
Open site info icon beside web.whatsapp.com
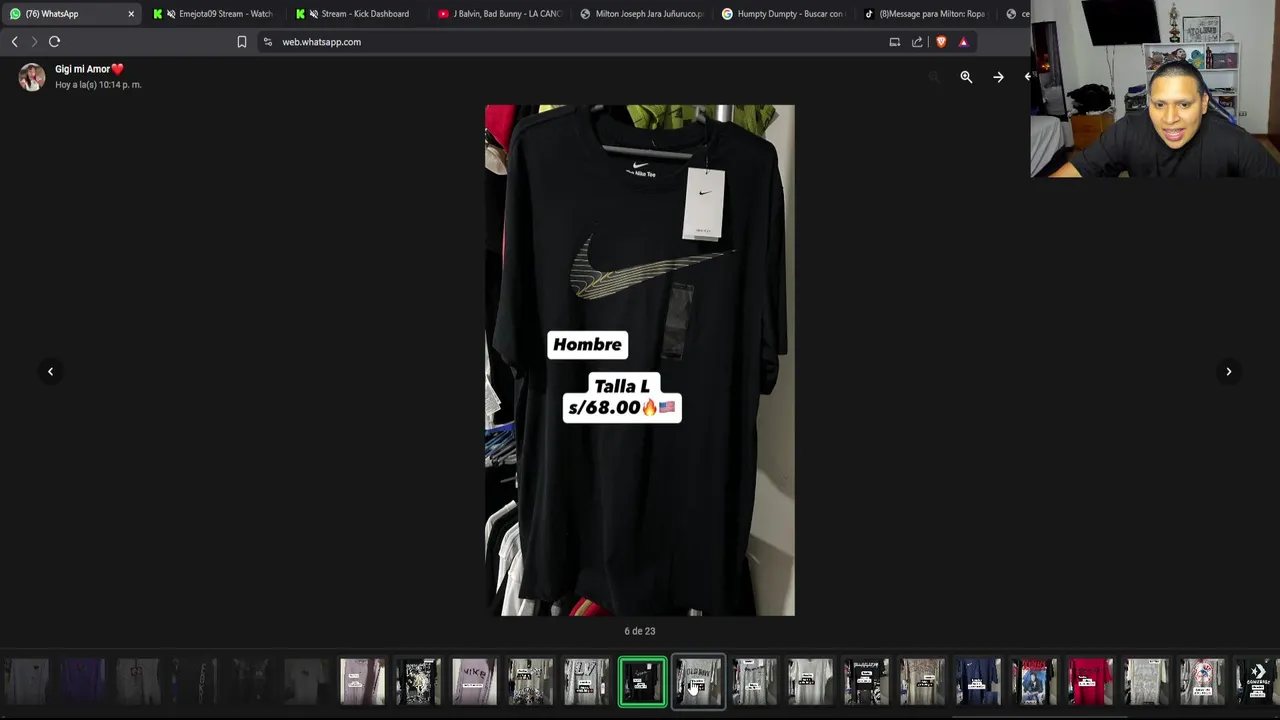[268, 42]
